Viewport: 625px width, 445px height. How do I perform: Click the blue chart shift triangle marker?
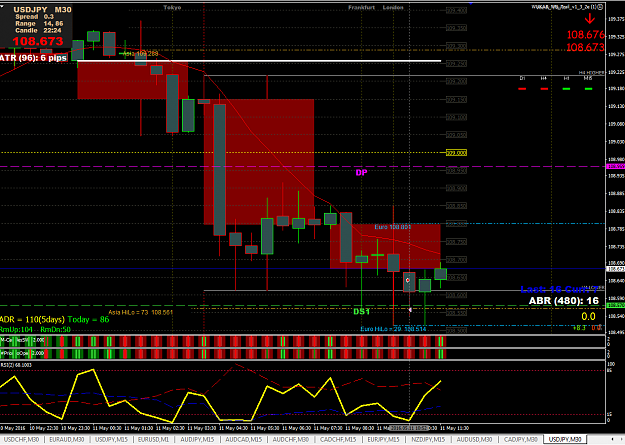471,3
